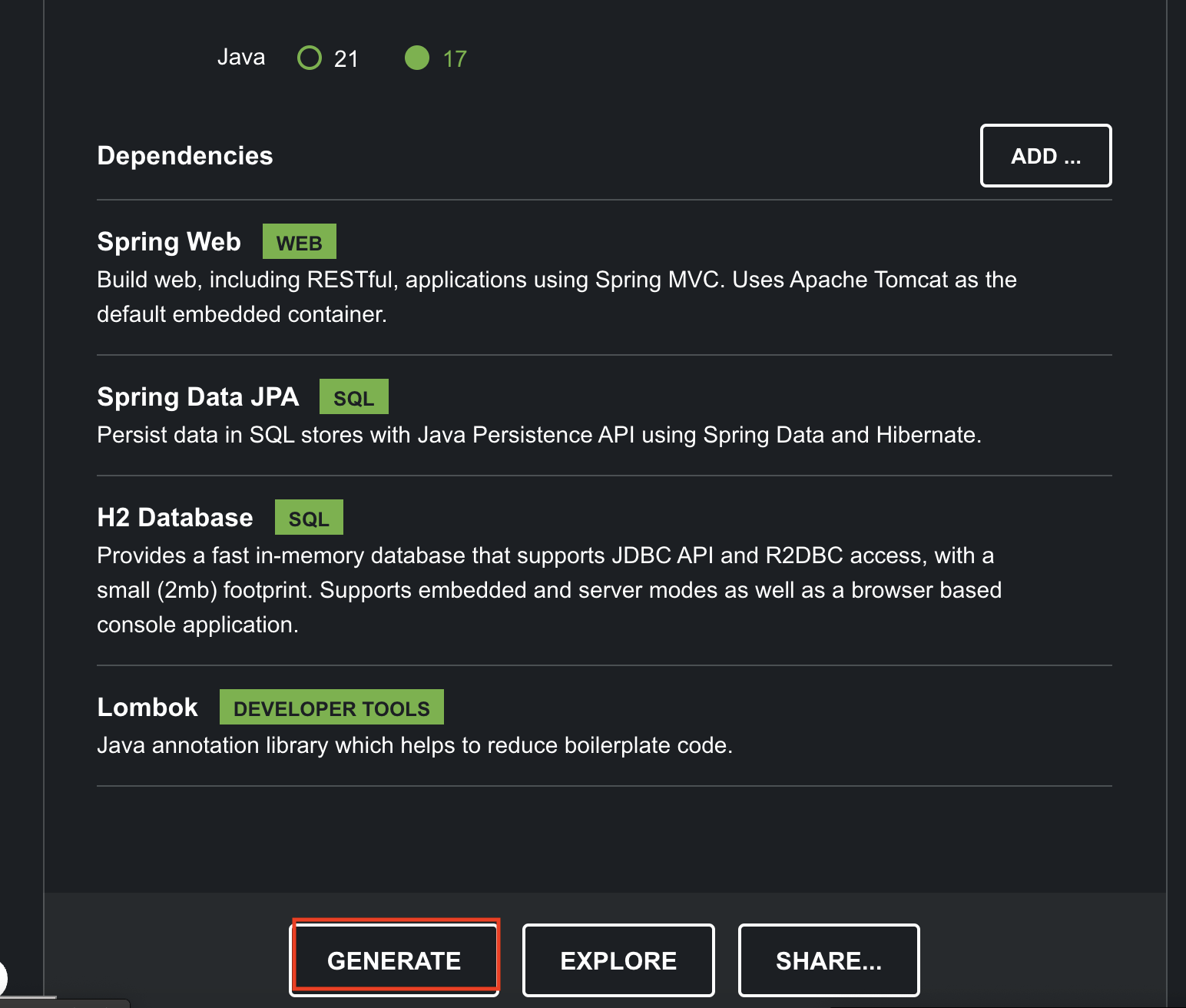Click the H2 Database description text

[549, 590]
